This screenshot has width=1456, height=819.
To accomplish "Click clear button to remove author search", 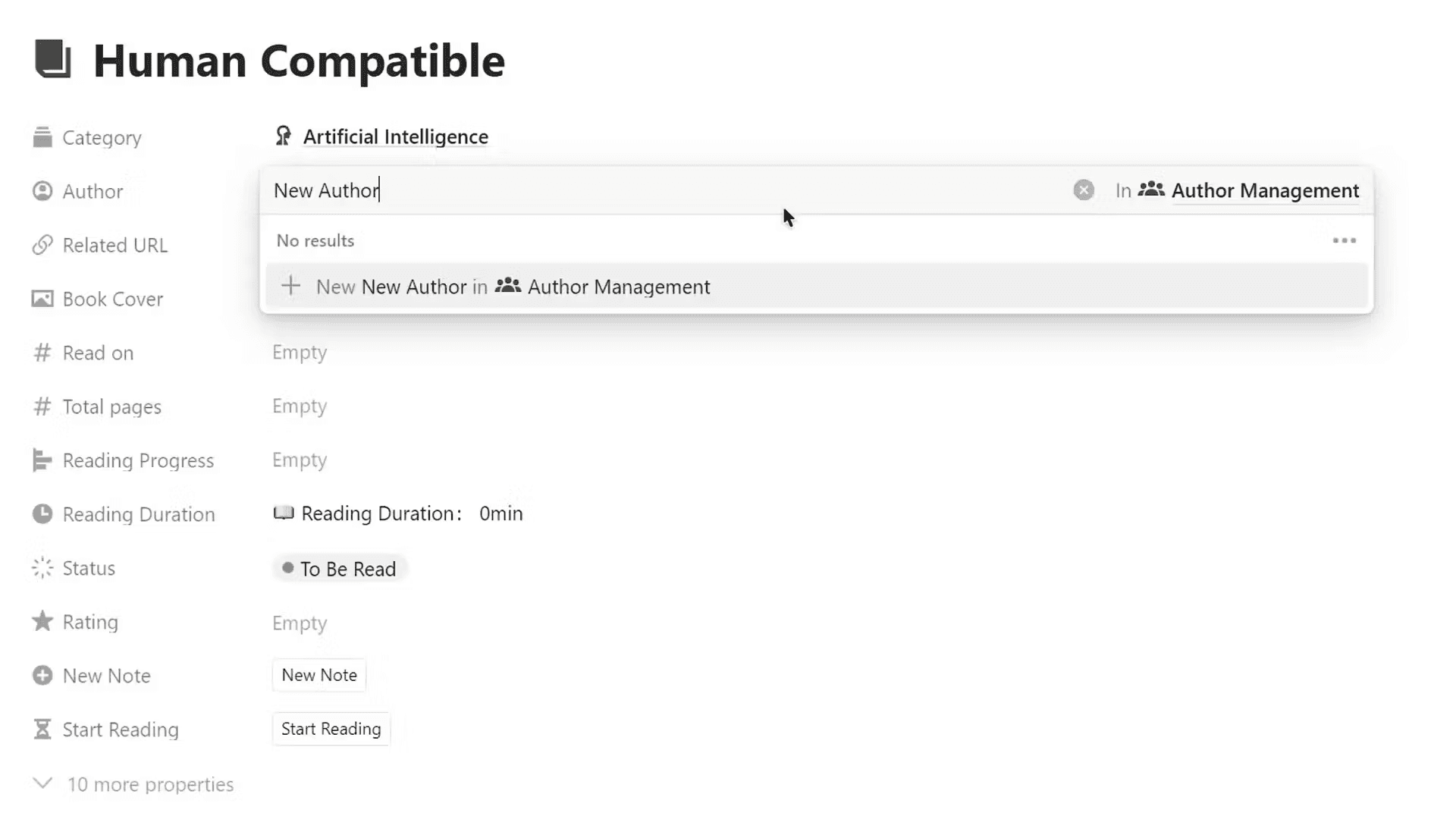I will 1083,190.
